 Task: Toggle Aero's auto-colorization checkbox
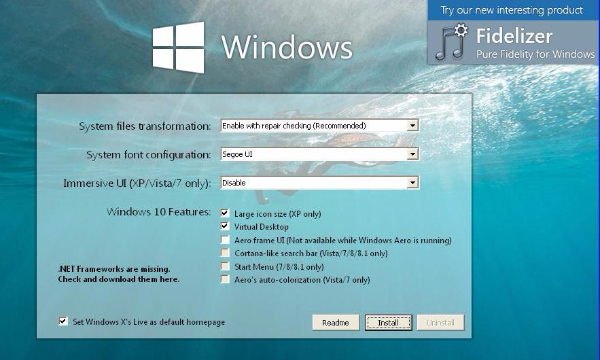(225, 279)
